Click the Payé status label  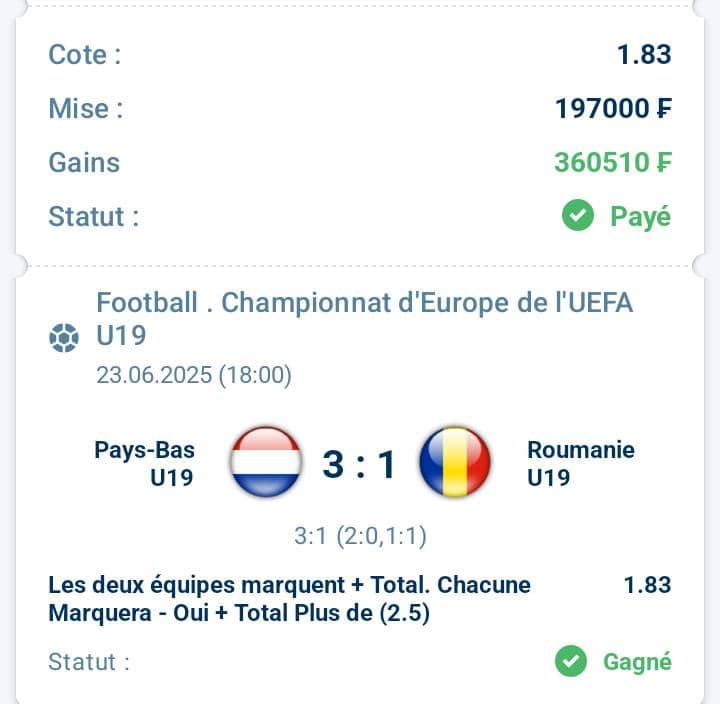coord(641,216)
